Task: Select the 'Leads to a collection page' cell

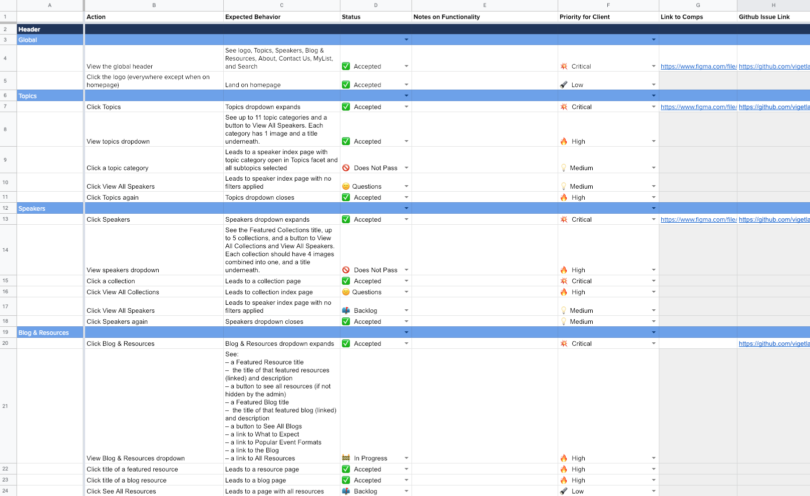Action: click(282, 281)
